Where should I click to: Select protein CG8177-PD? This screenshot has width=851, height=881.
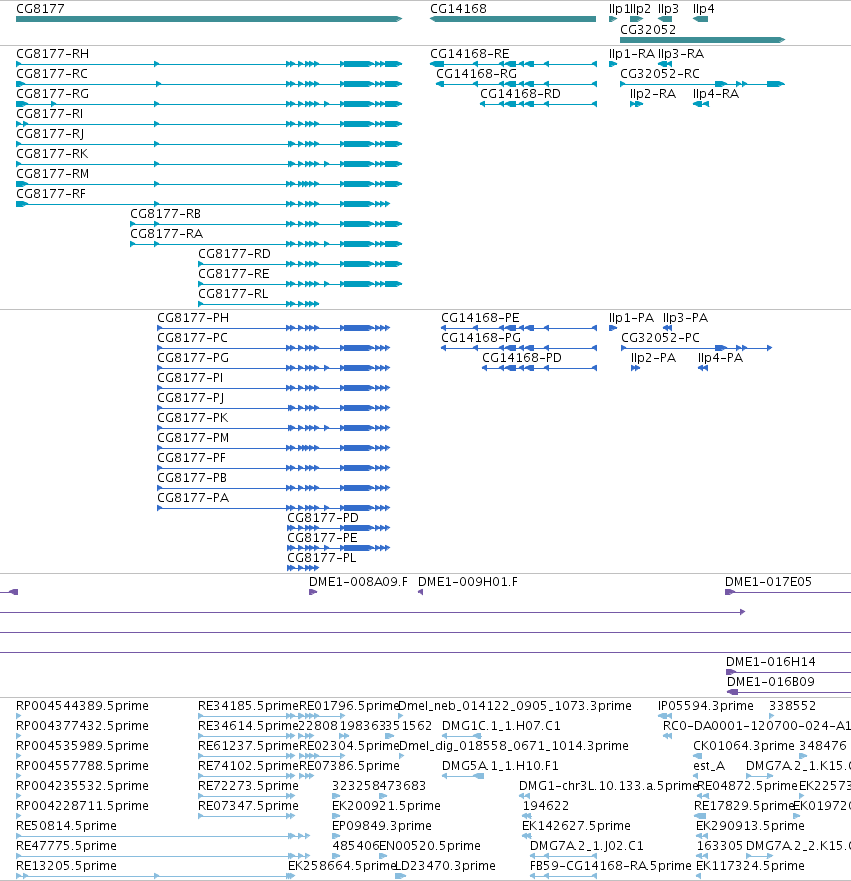322,518
